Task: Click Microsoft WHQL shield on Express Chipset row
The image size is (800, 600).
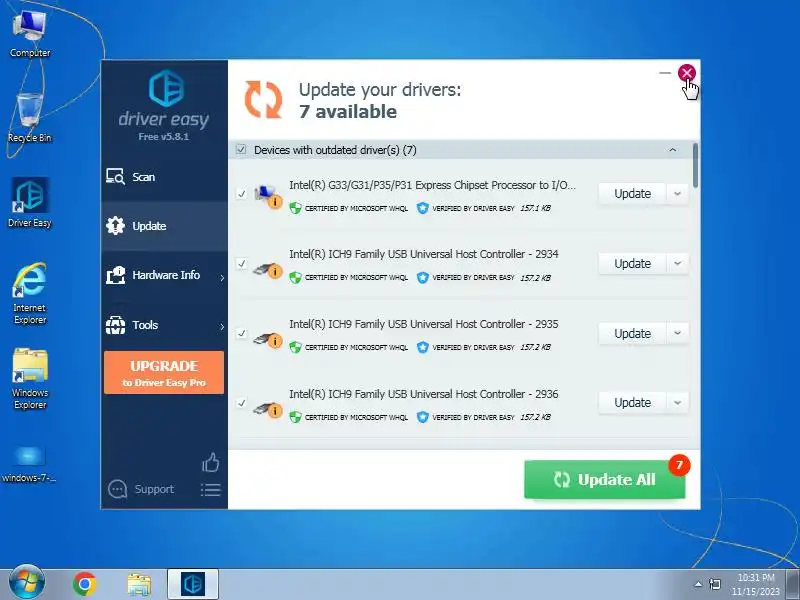Action: coord(295,208)
